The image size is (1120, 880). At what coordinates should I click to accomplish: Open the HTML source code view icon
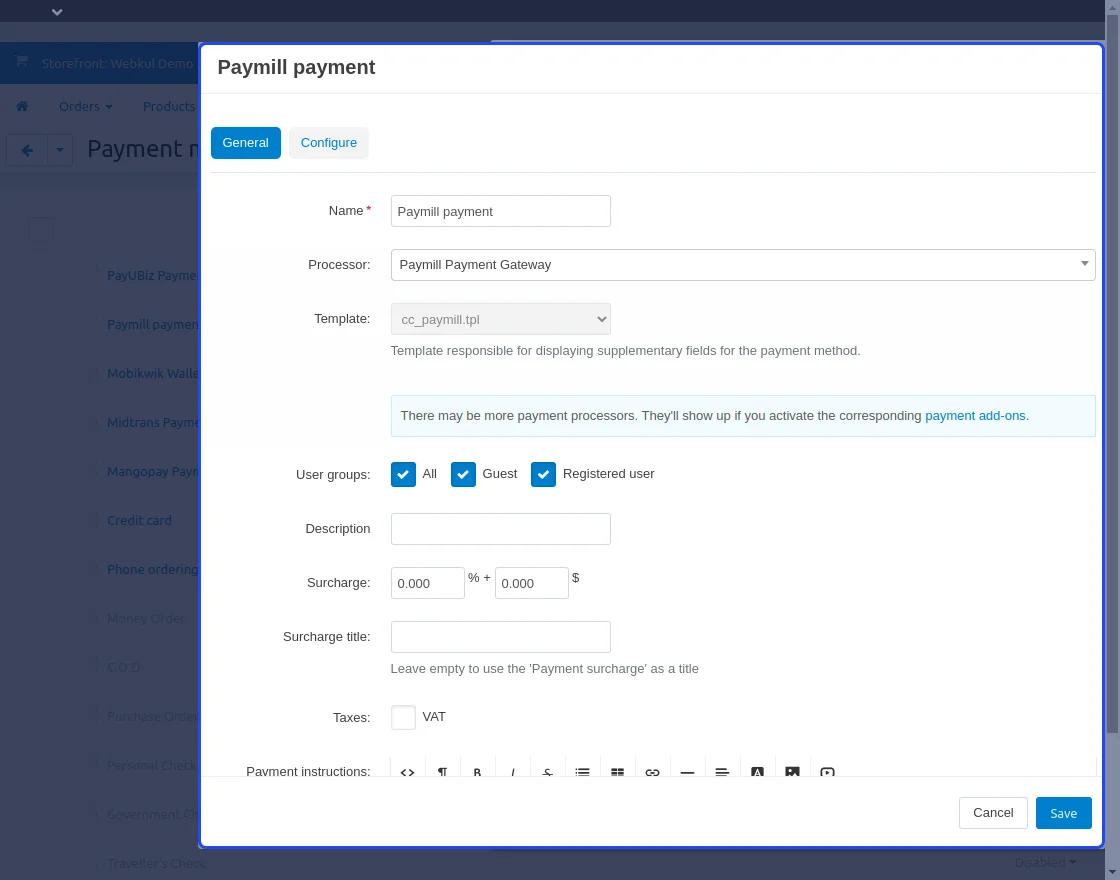point(407,771)
